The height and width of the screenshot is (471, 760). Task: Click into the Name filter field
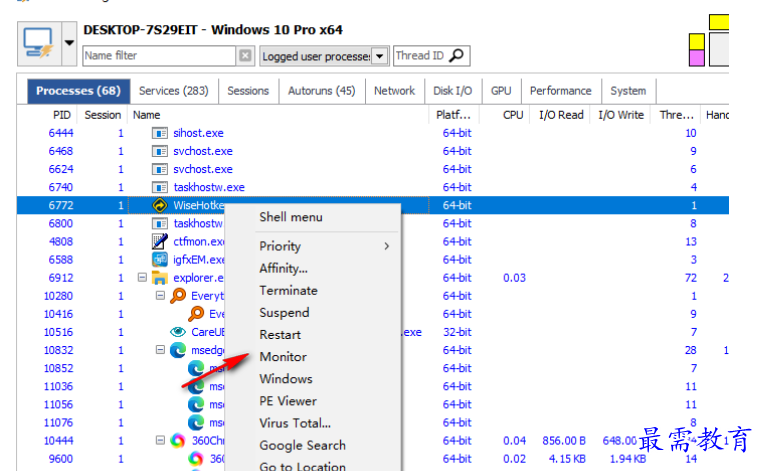pos(159,56)
